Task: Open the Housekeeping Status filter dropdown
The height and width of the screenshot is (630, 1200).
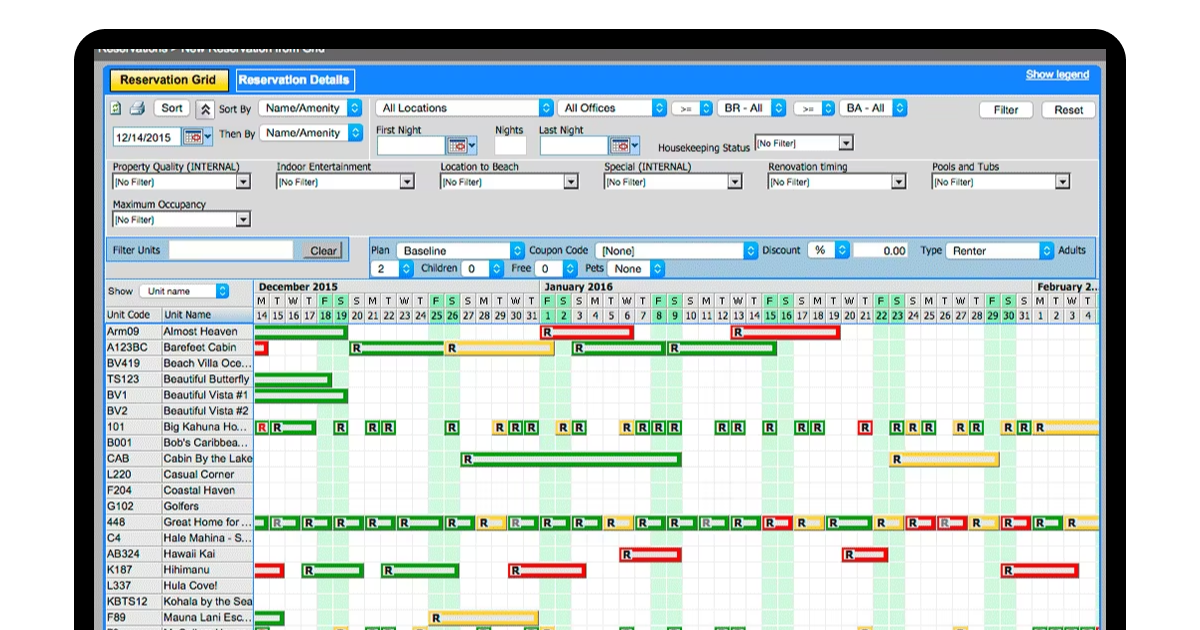Action: tap(803, 144)
